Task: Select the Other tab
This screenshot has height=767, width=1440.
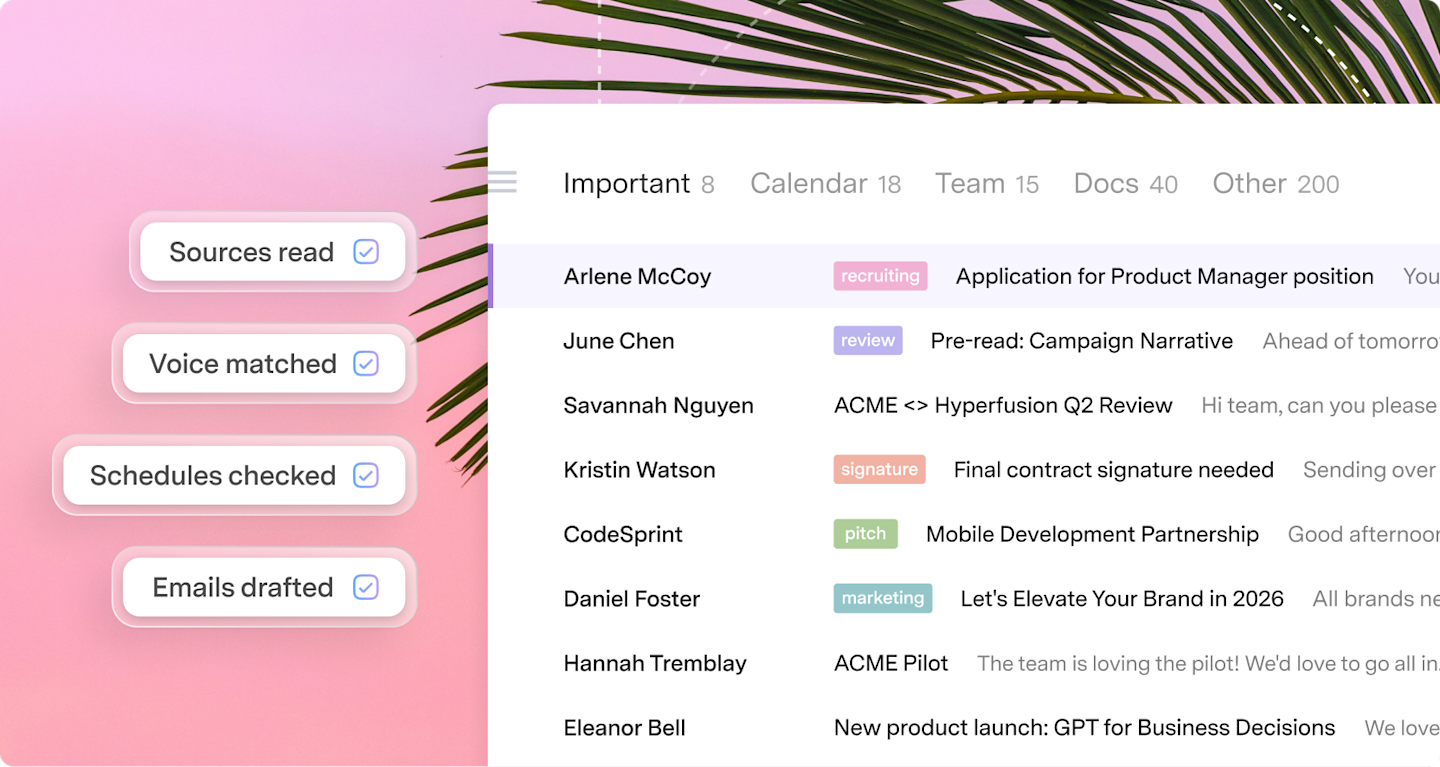Action: click(1276, 184)
